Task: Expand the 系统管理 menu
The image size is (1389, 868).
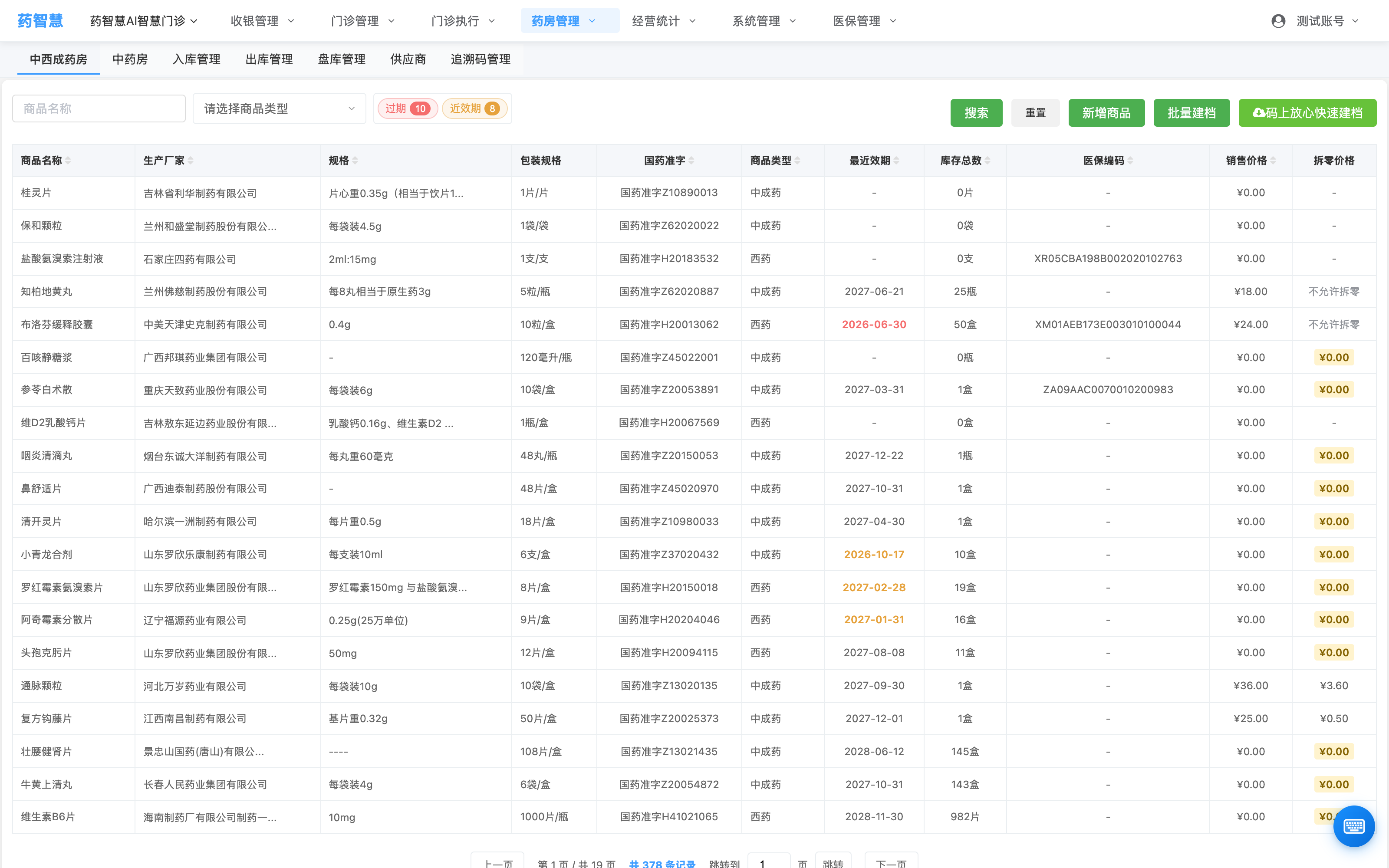Action: pos(764,21)
